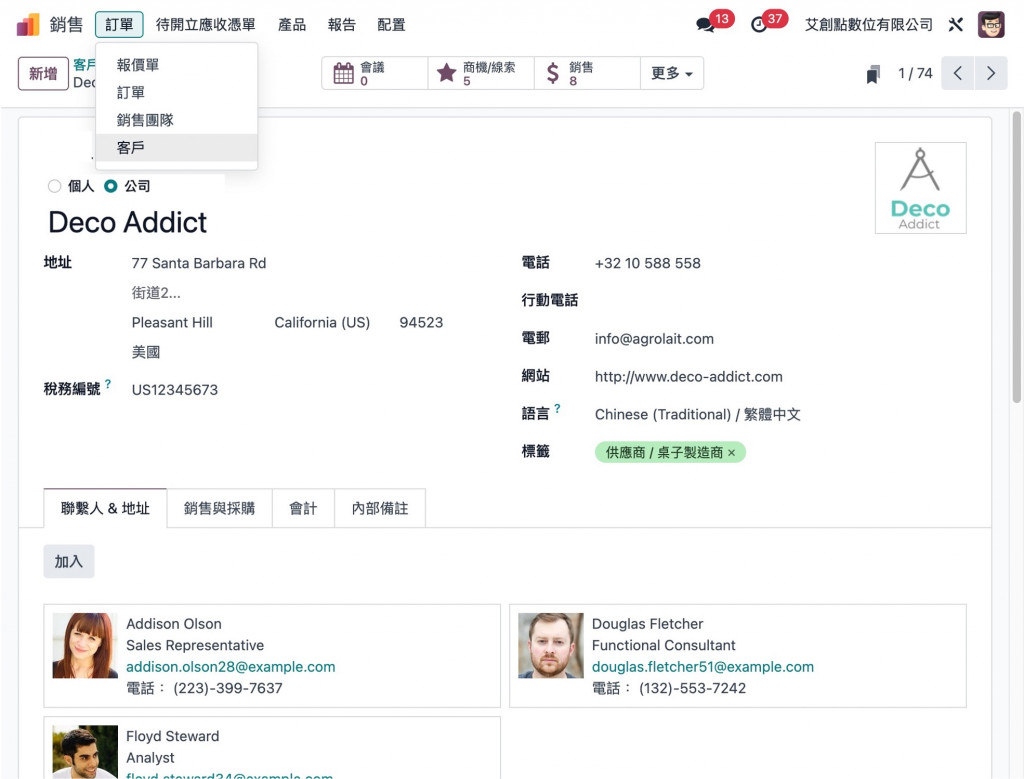Viewport: 1024px width, 779px height.
Task: Click the Deco Addict company logo image
Action: point(920,188)
